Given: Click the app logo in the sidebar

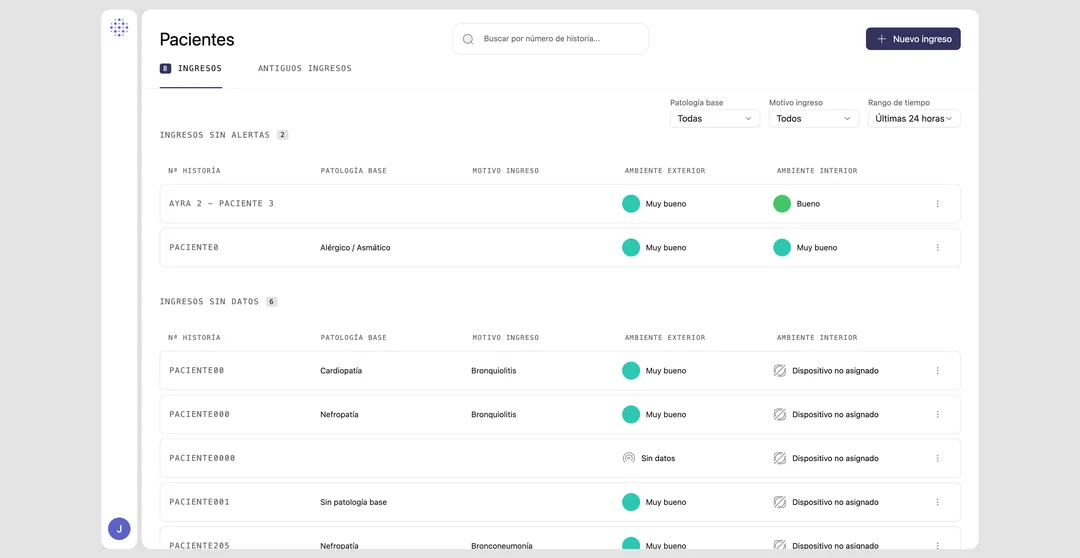Looking at the screenshot, I should point(119,28).
